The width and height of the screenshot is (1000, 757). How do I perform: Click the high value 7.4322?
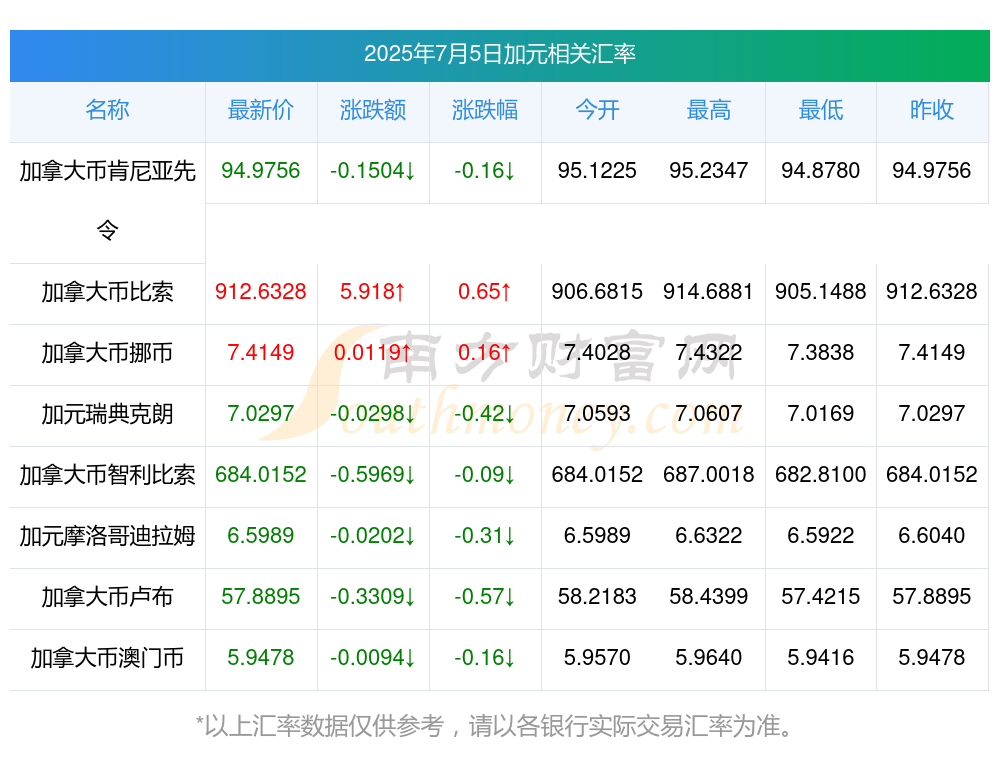(x=709, y=353)
